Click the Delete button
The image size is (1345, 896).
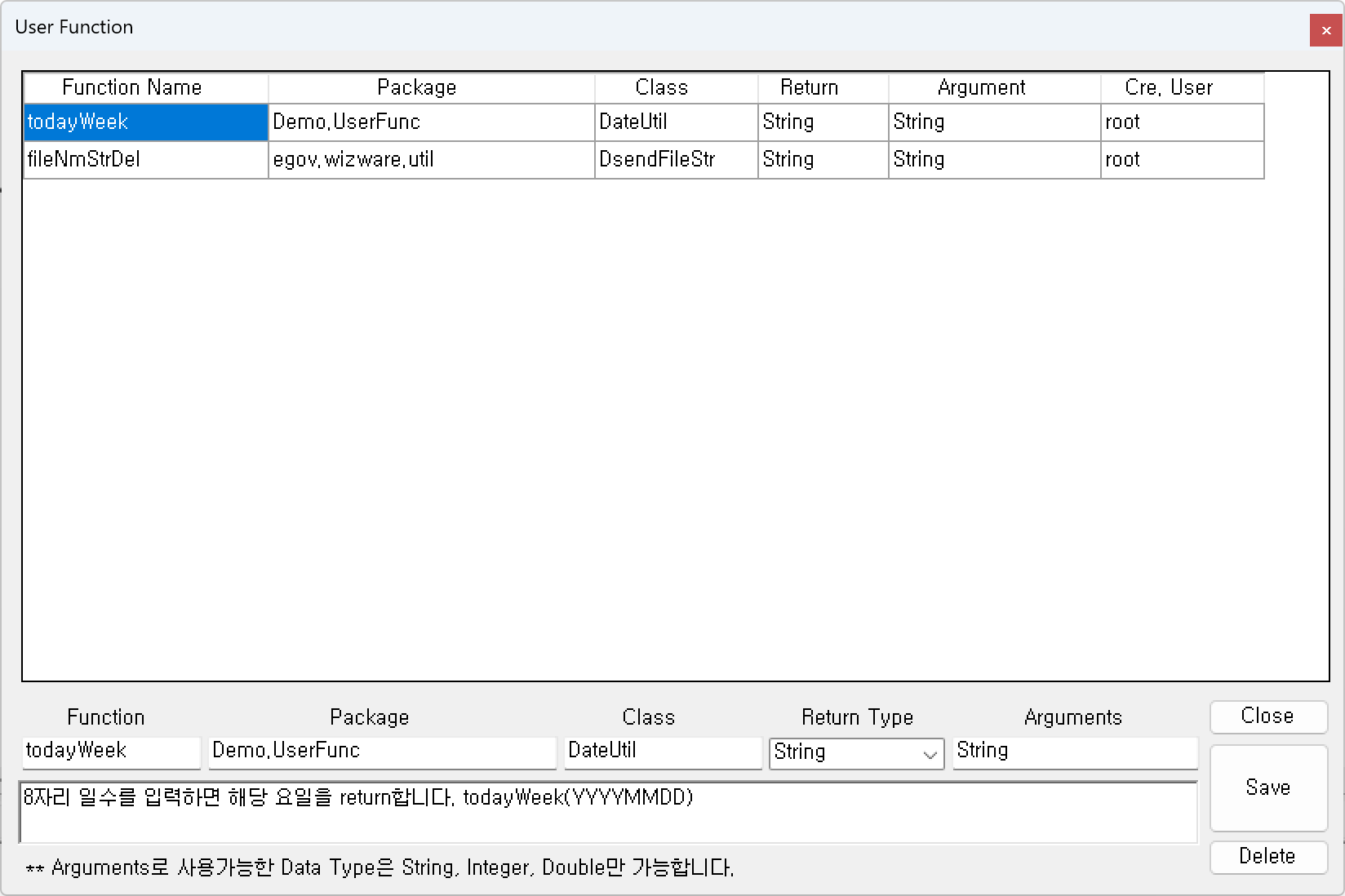[x=1267, y=857]
